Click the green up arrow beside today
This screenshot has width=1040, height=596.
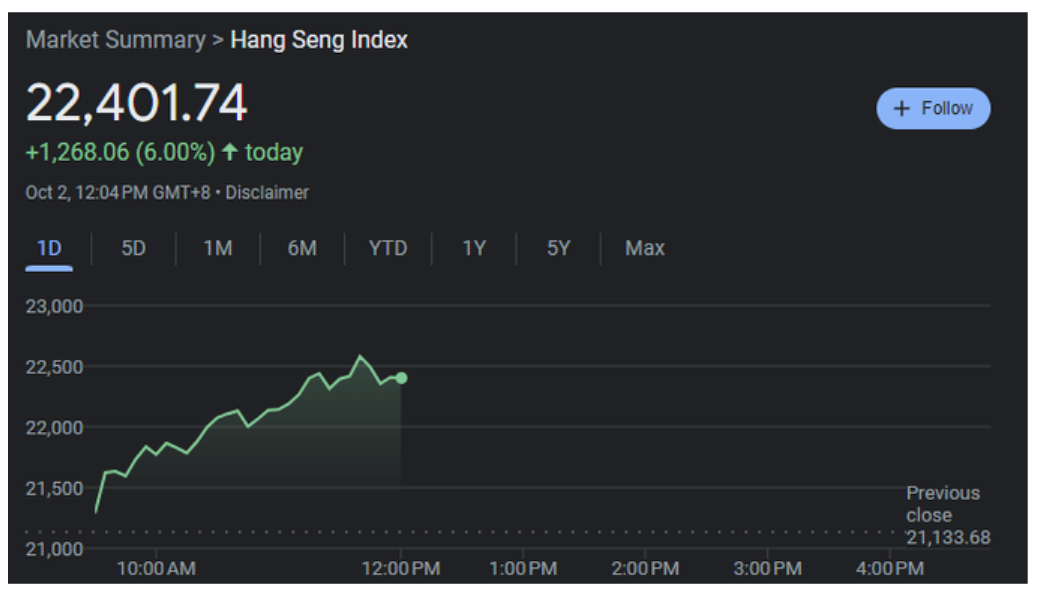point(229,152)
